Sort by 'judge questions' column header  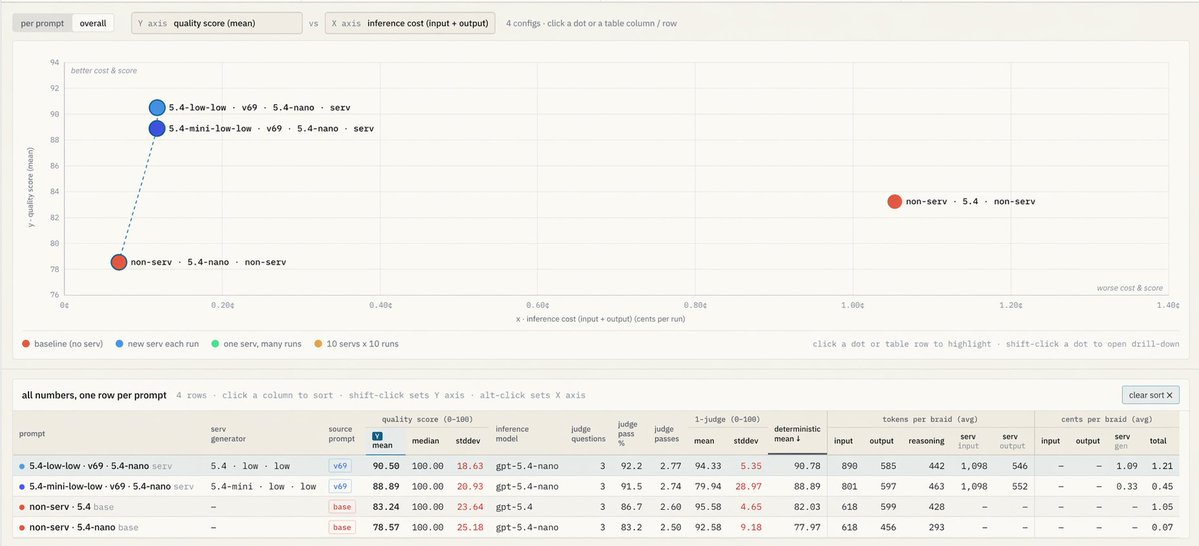coord(588,434)
